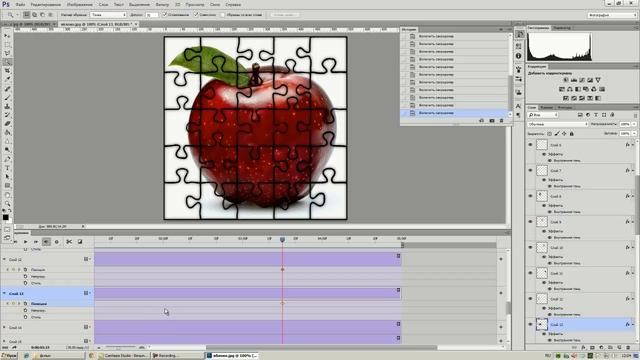The width and height of the screenshot is (640, 360).
Task: Click the histogram graph
Action: pyautogui.click(x=559, y=47)
